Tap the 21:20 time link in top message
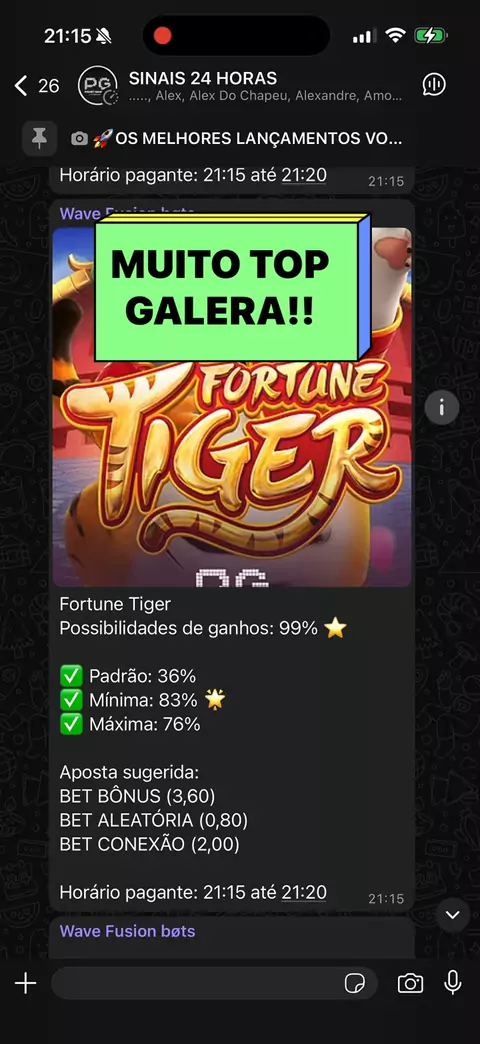This screenshot has width=480, height=1044. pos(304,176)
